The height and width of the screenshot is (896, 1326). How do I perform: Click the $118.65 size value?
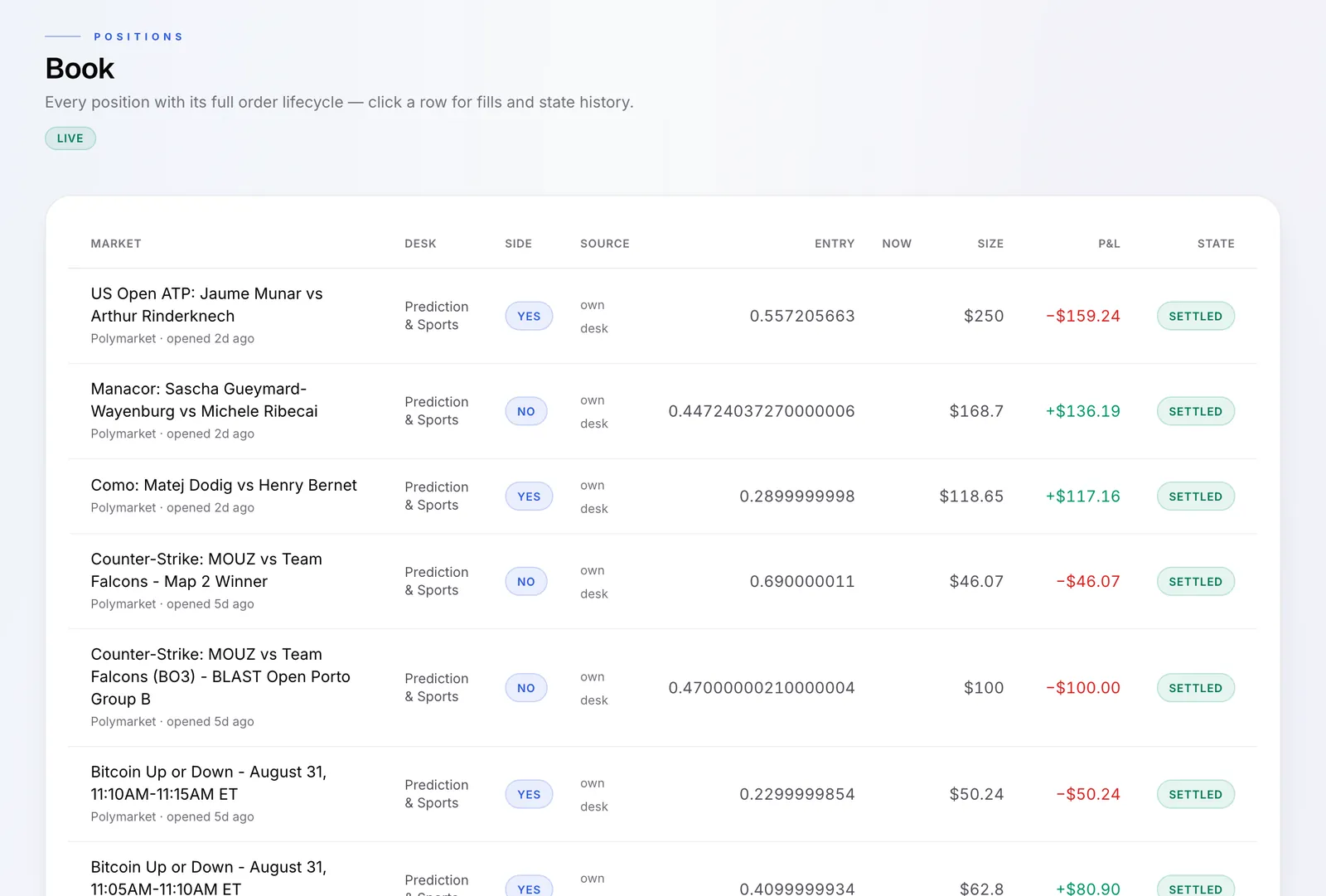coord(971,496)
